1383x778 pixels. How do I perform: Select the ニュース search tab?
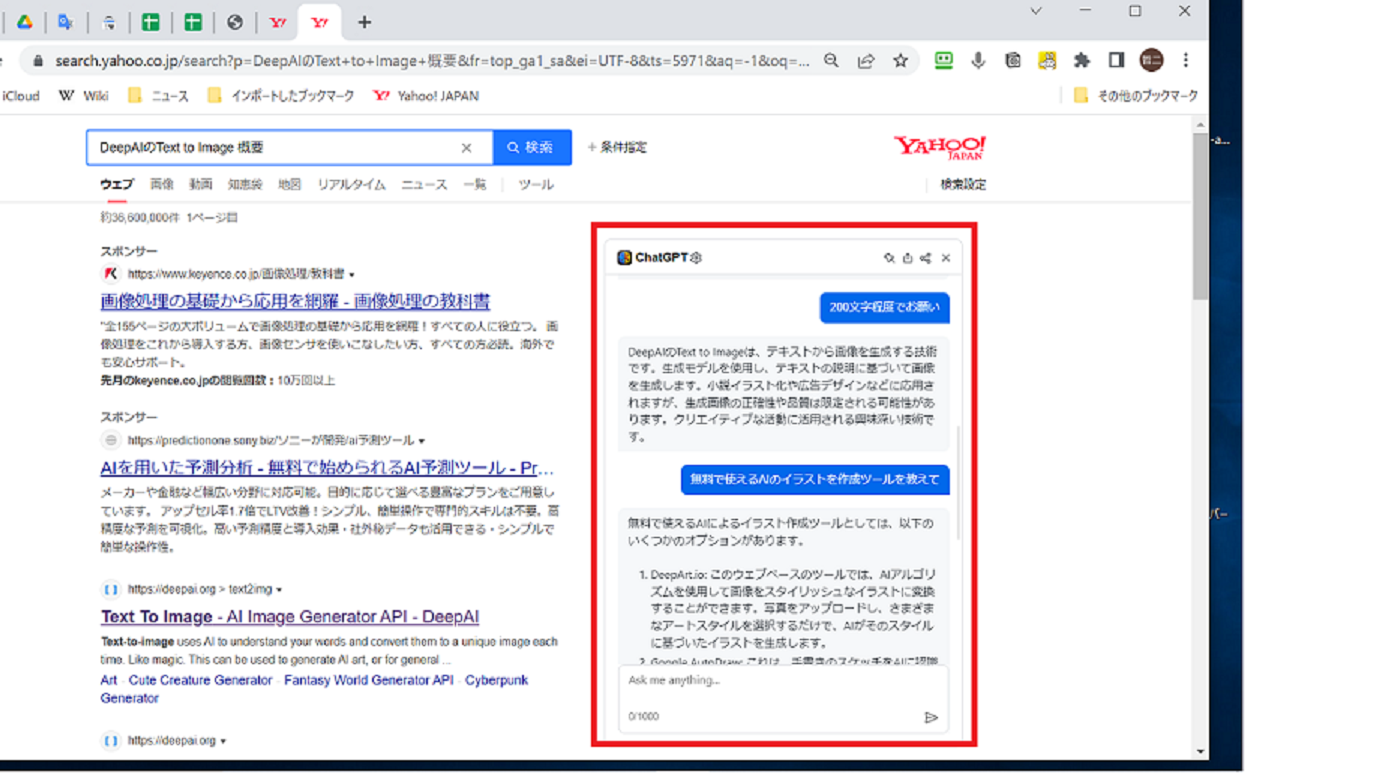coord(424,185)
